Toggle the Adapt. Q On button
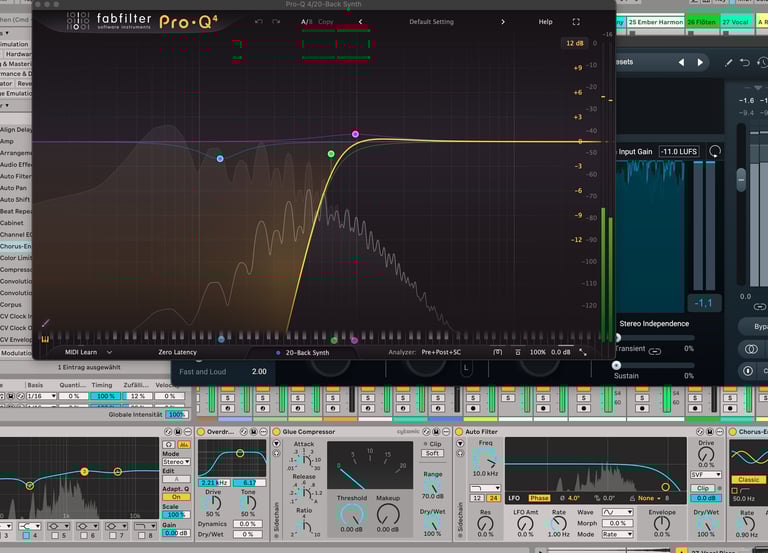Image resolution: width=768 pixels, height=553 pixels. [x=175, y=497]
